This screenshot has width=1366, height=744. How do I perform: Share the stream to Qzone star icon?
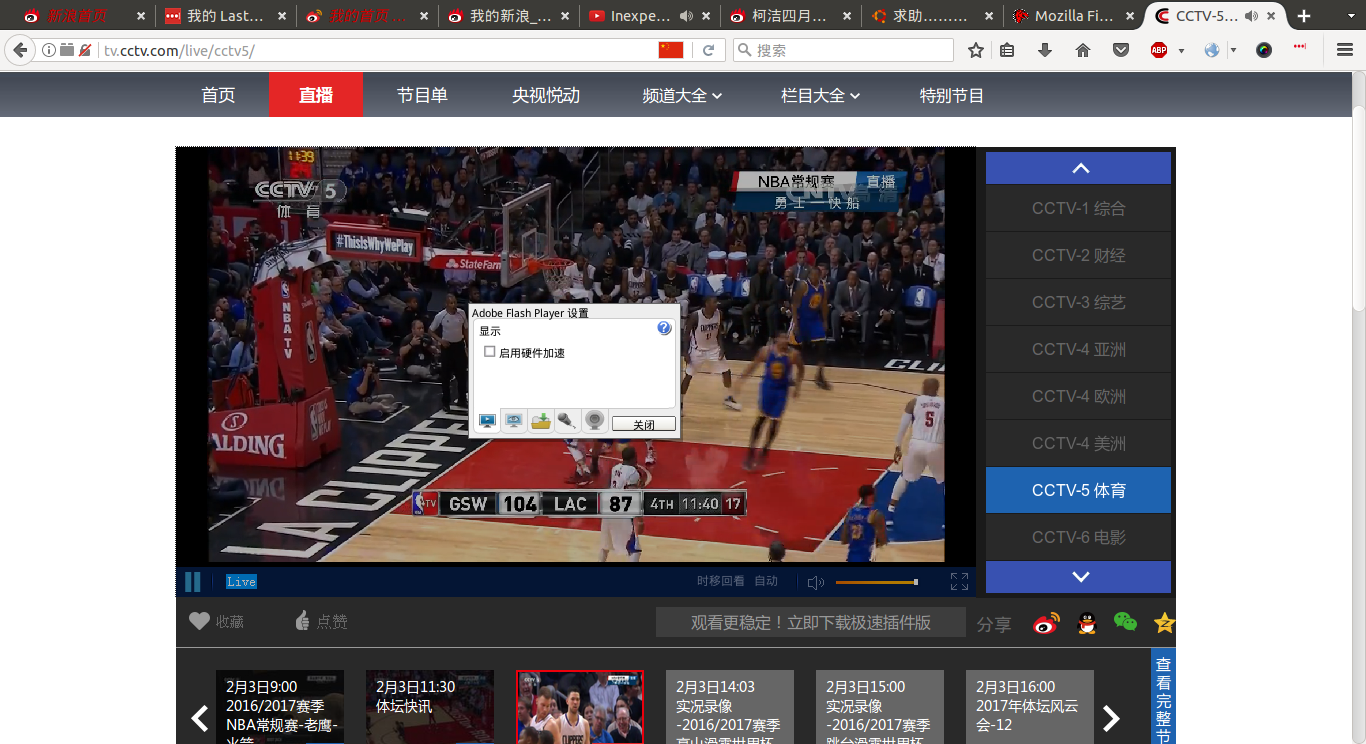click(1164, 622)
